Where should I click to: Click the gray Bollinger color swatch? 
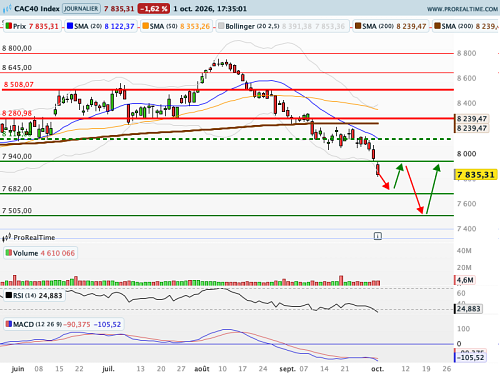tap(221, 26)
